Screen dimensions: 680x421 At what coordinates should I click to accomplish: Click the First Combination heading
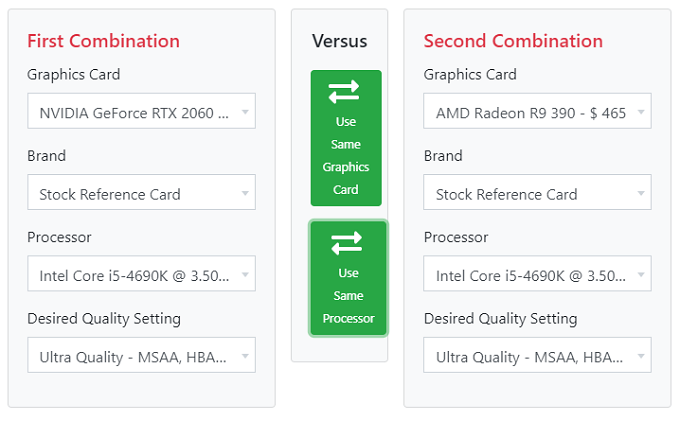(103, 41)
